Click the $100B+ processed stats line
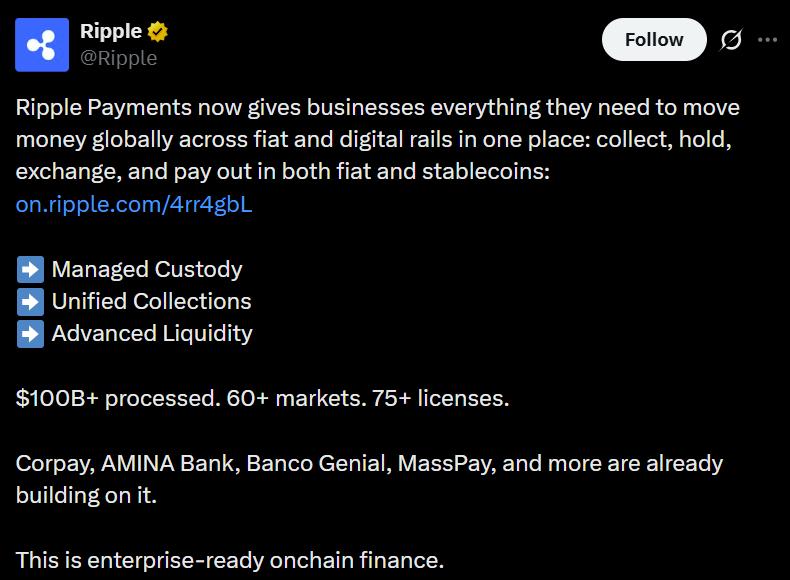This screenshot has width=790, height=580. [x=262, y=398]
